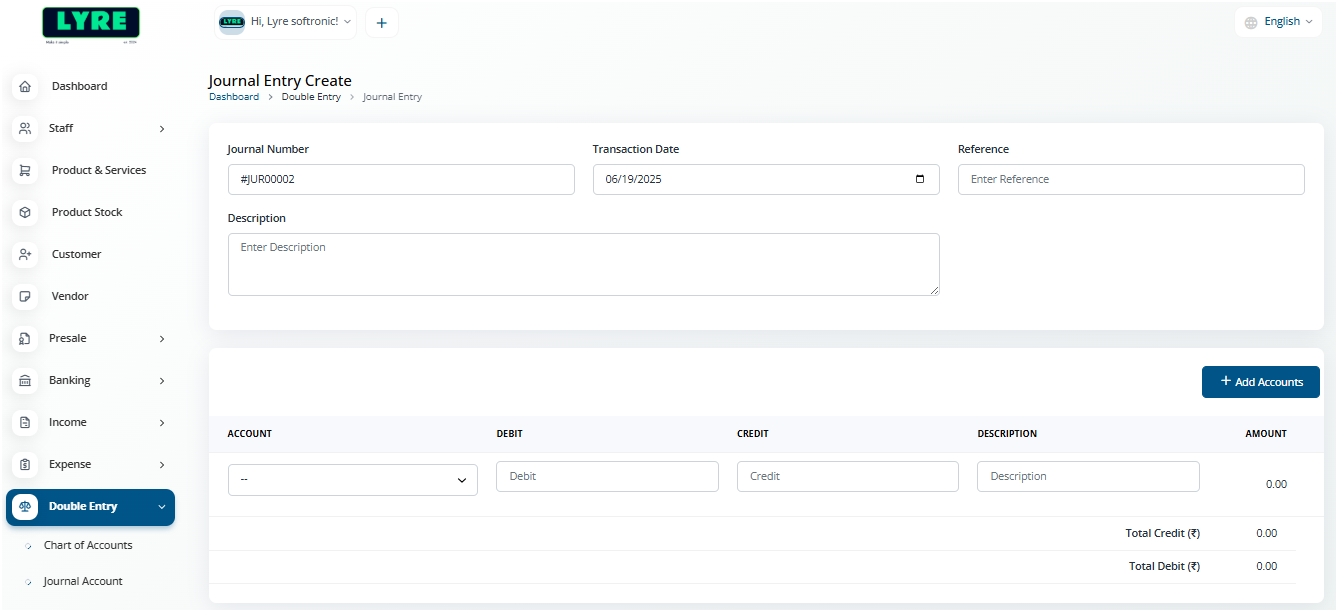Click the Add Accounts button
Viewport: 1338px width, 612px height.
pos(1260,381)
